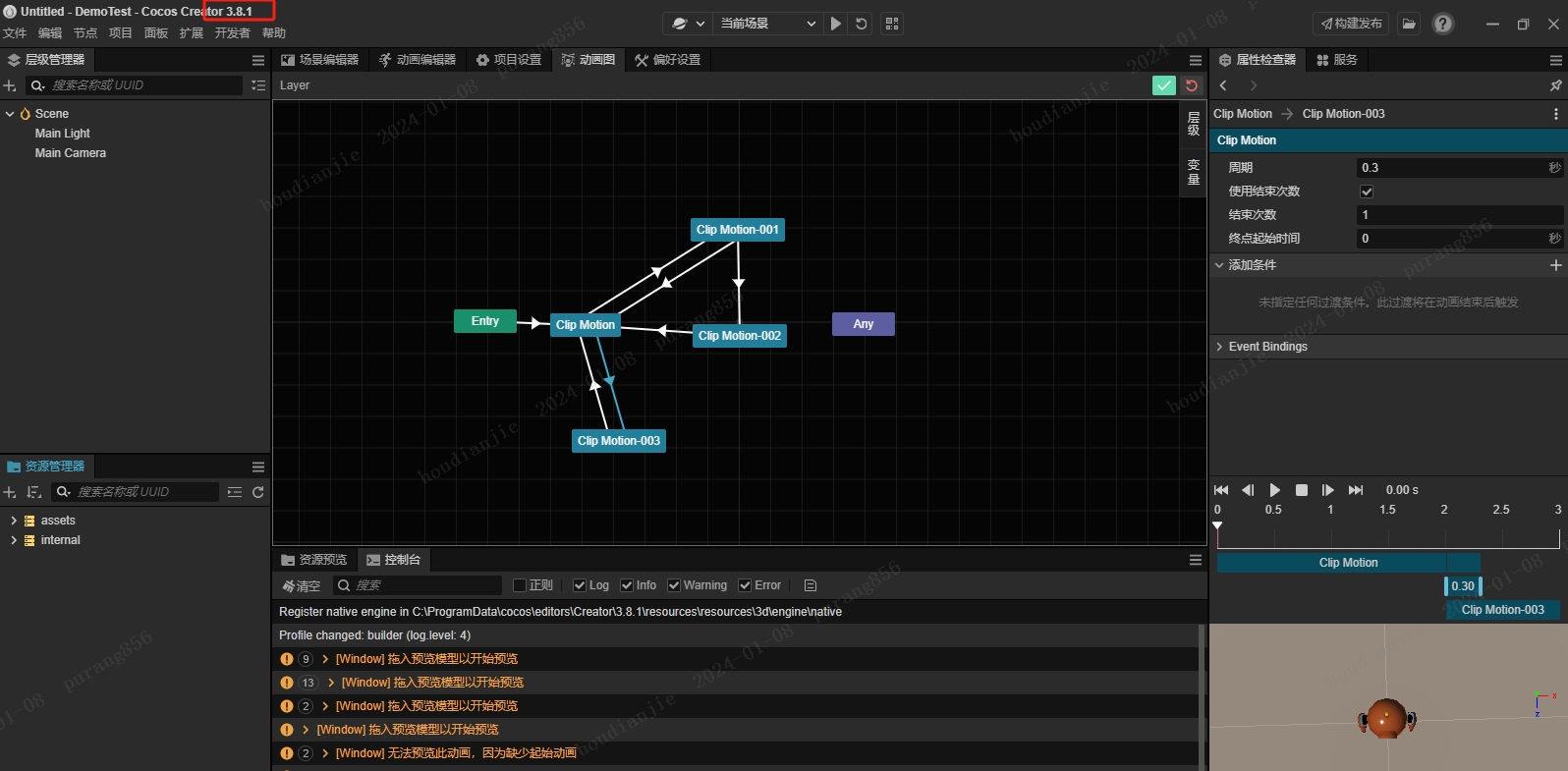
Task: Step back one frame in the preview
Action: click(x=1248, y=490)
